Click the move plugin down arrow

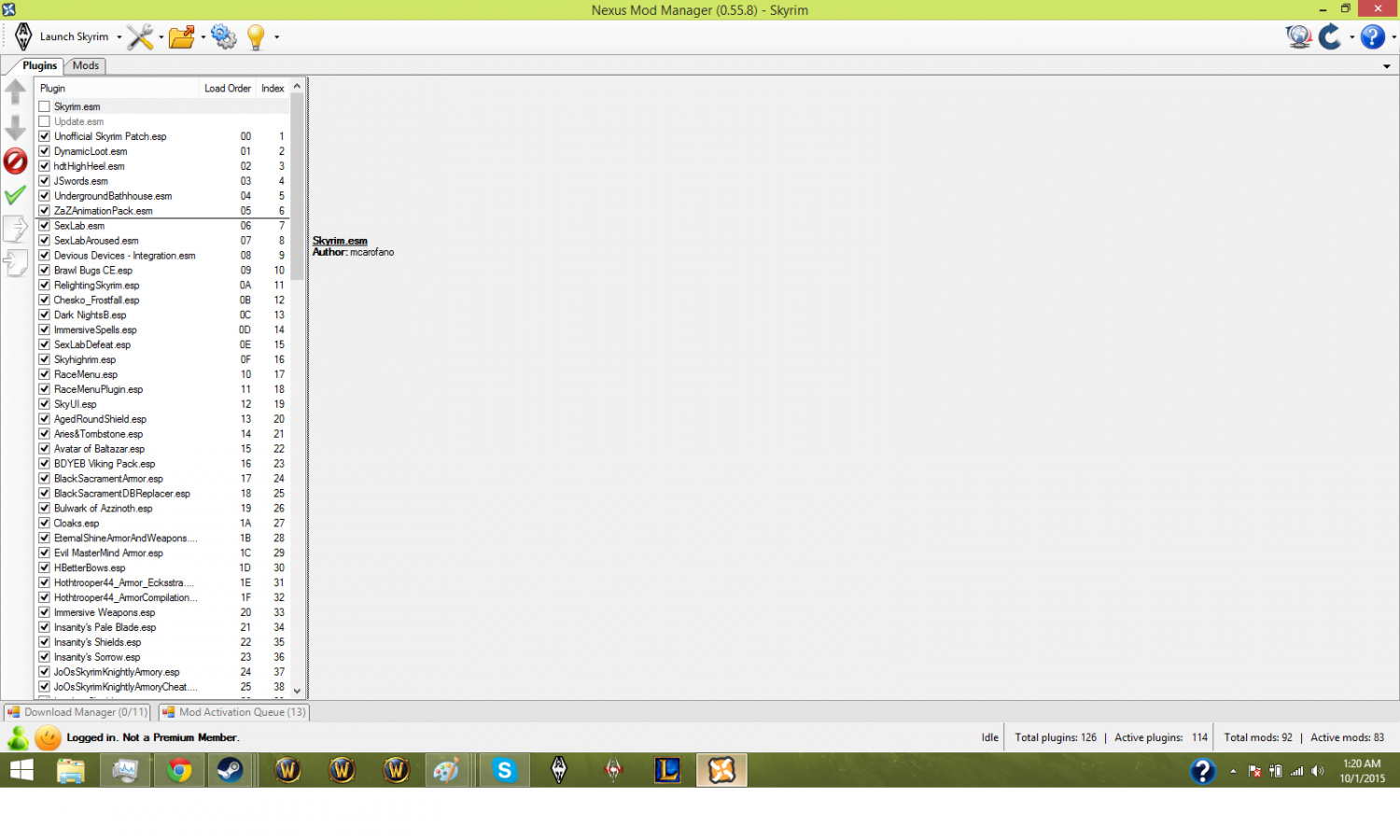[x=16, y=128]
